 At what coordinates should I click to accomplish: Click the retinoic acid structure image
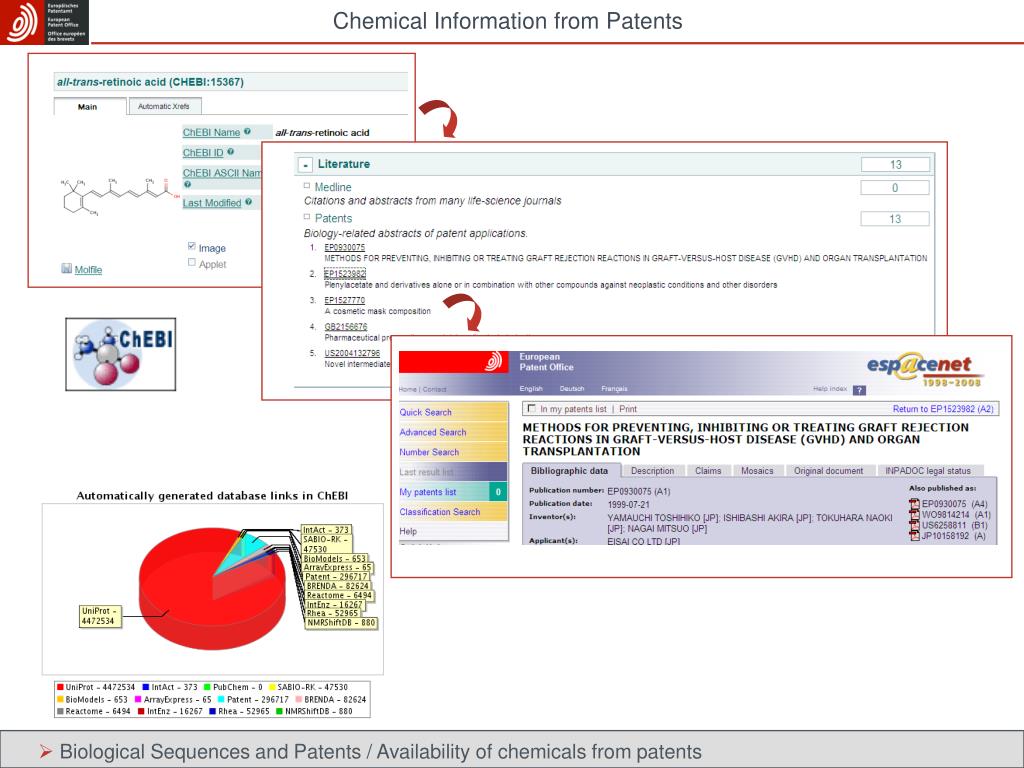[x=120, y=195]
